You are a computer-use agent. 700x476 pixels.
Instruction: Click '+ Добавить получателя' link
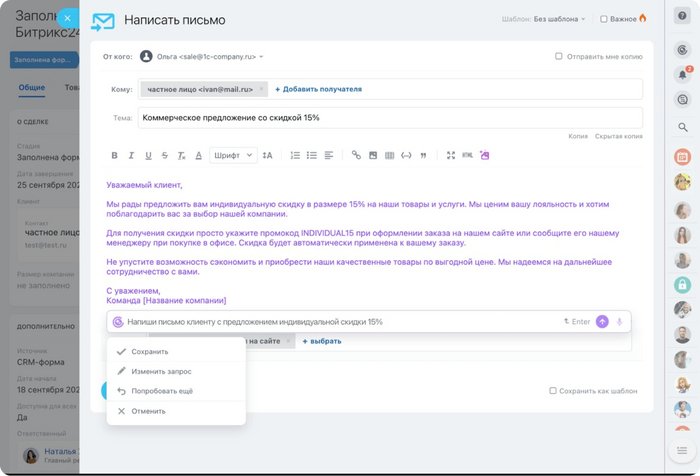pos(318,89)
